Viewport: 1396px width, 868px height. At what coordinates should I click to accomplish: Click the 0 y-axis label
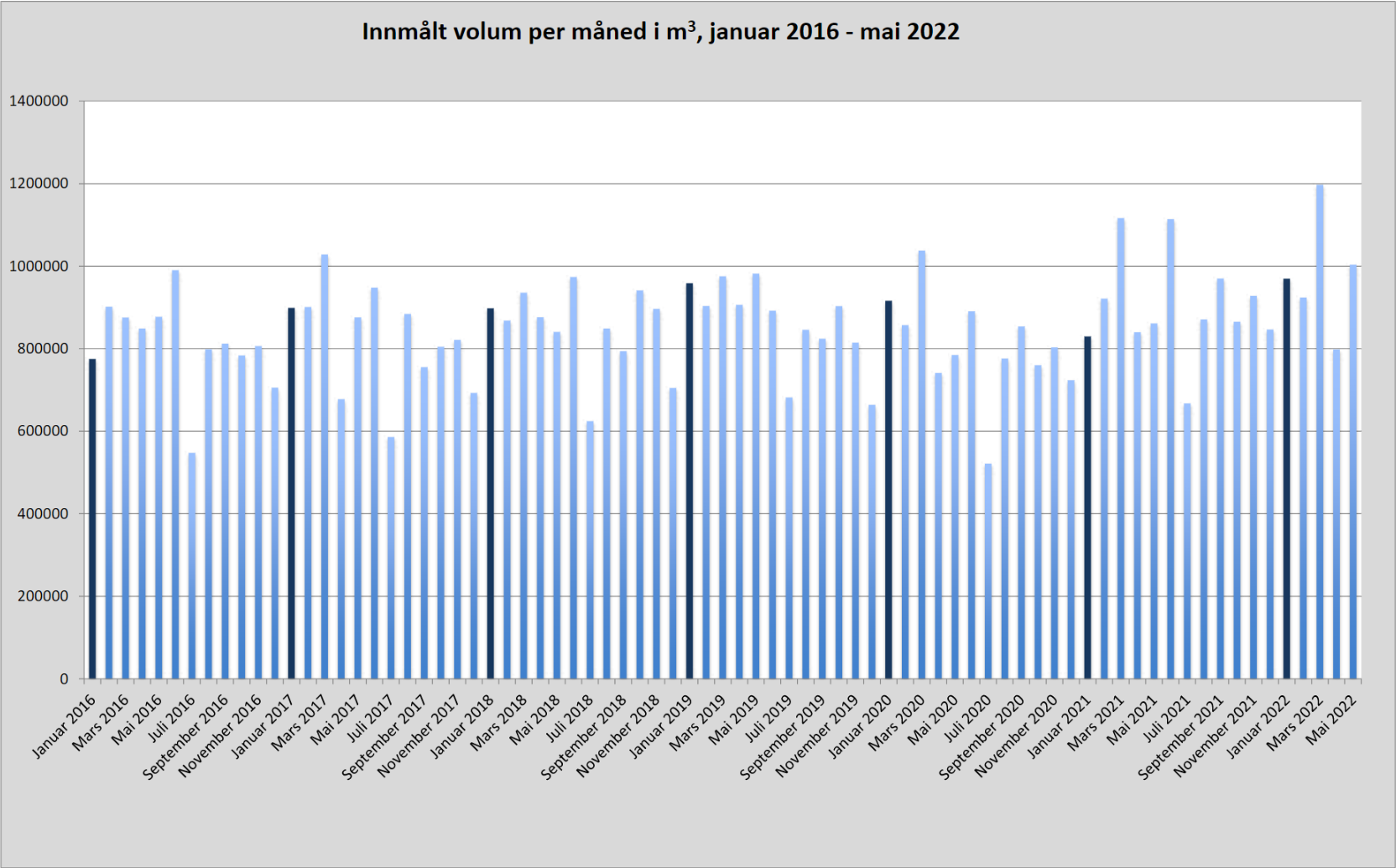tap(65, 679)
